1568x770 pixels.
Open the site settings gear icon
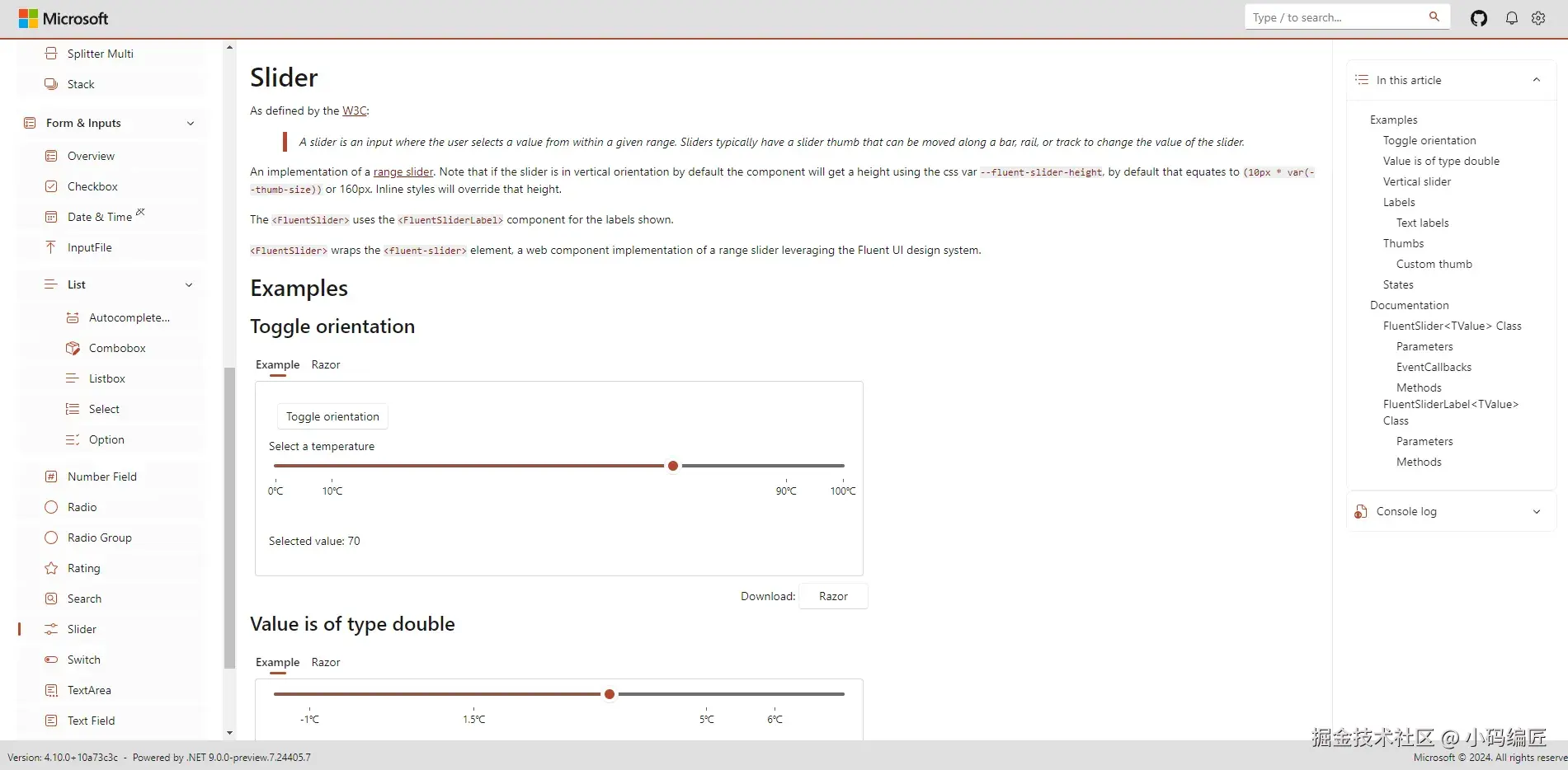1538,18
